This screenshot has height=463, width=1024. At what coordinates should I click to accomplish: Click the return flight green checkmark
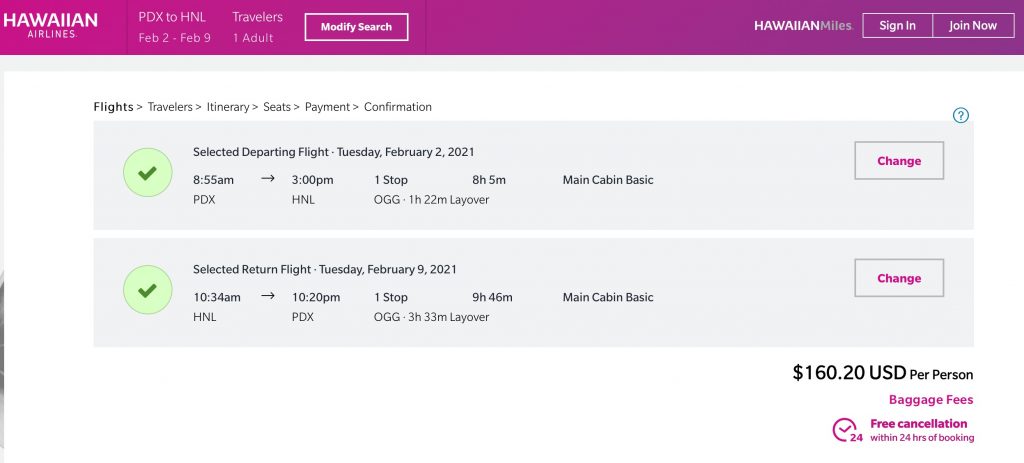[x=147, y=290]
